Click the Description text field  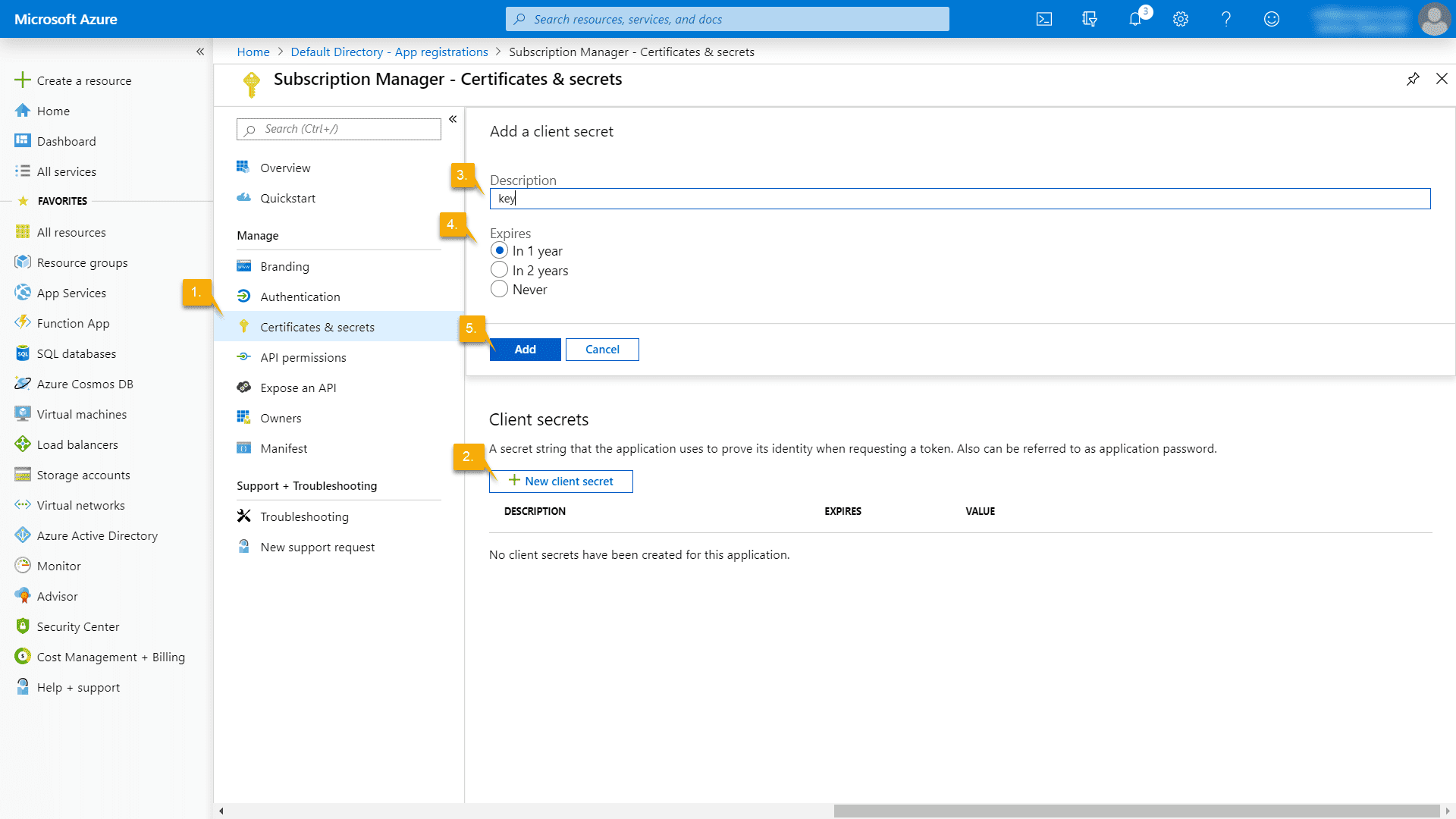[x=959, y=199]
